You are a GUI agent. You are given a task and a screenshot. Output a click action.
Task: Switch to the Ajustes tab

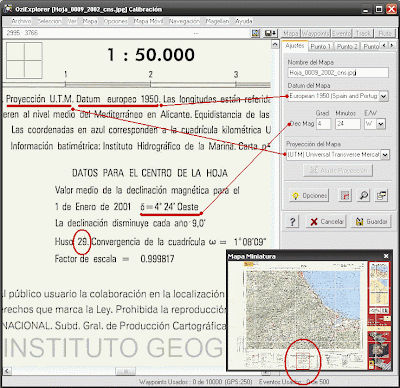295,46
